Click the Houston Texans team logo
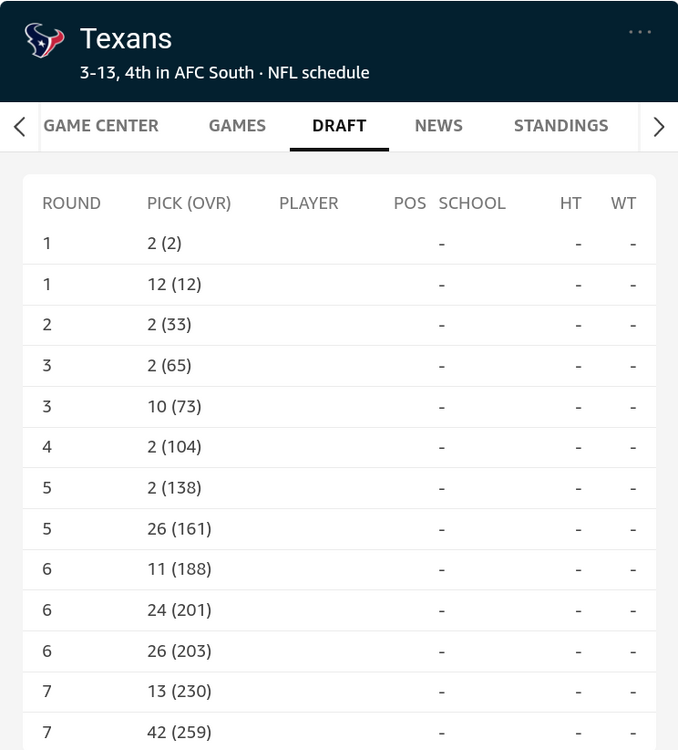 coord(44,41)
